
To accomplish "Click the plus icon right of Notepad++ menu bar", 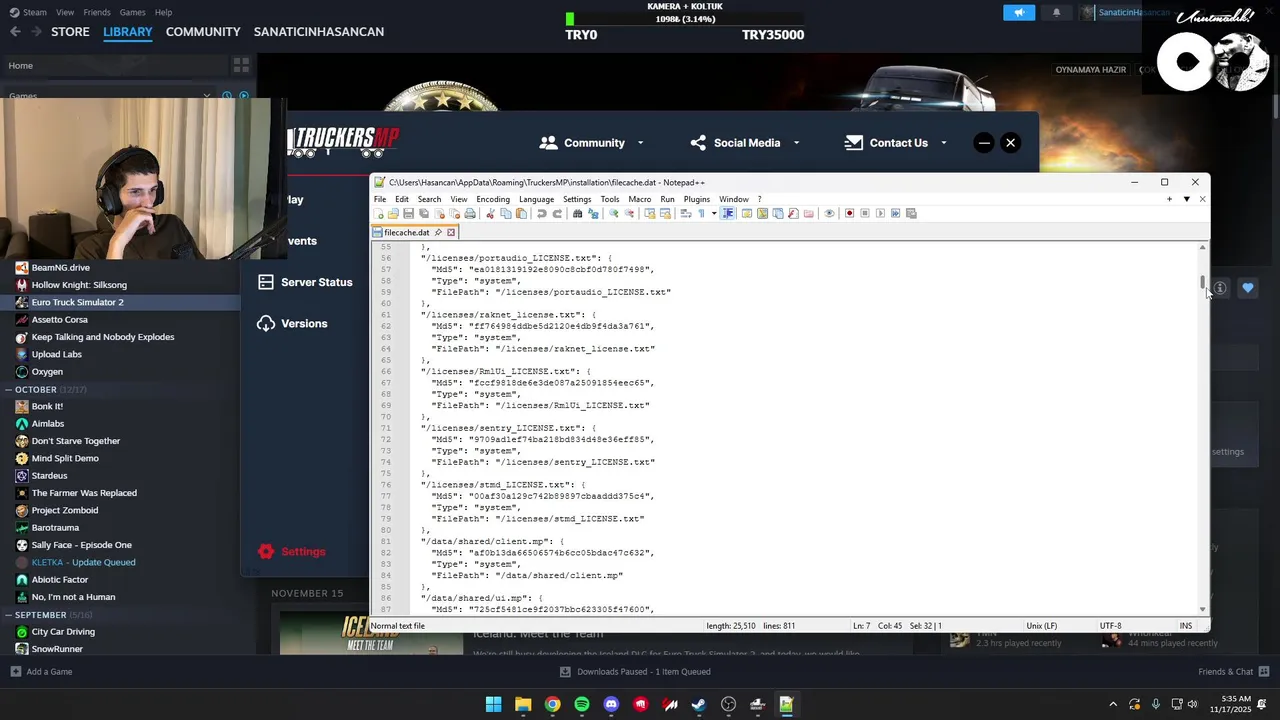I will [1169, 199].
